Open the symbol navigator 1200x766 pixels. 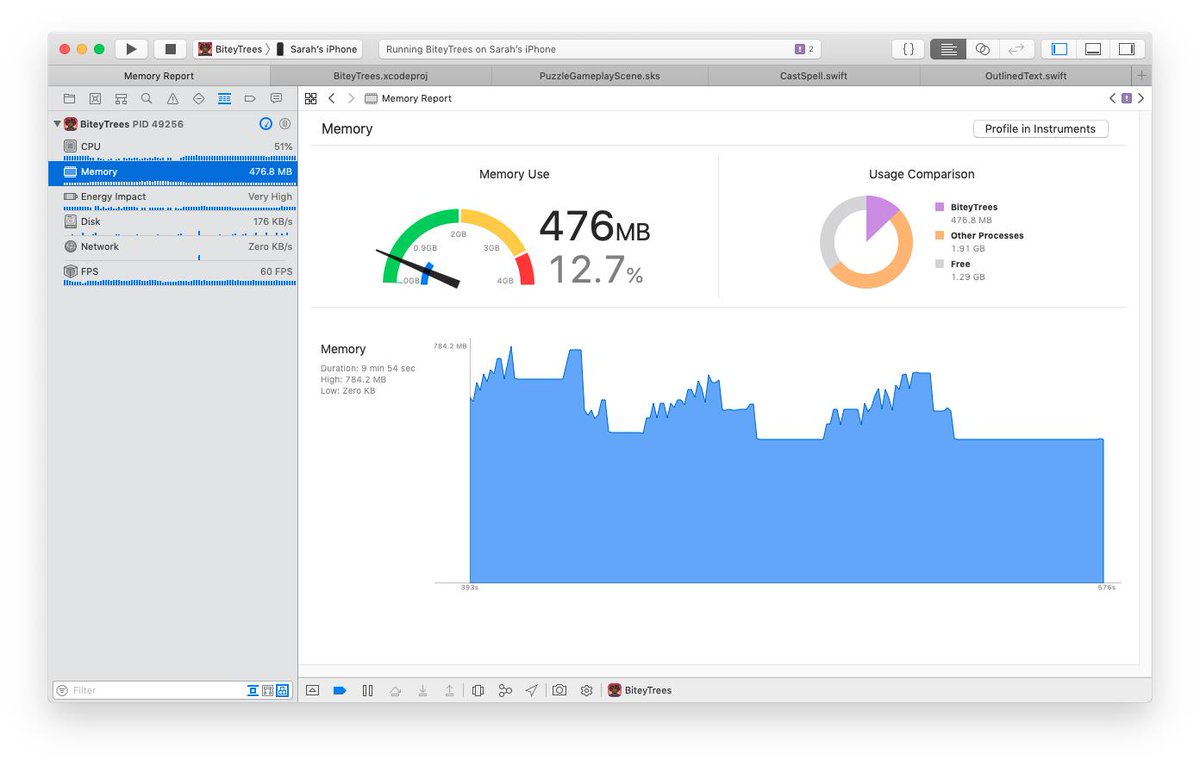[121, 99]
